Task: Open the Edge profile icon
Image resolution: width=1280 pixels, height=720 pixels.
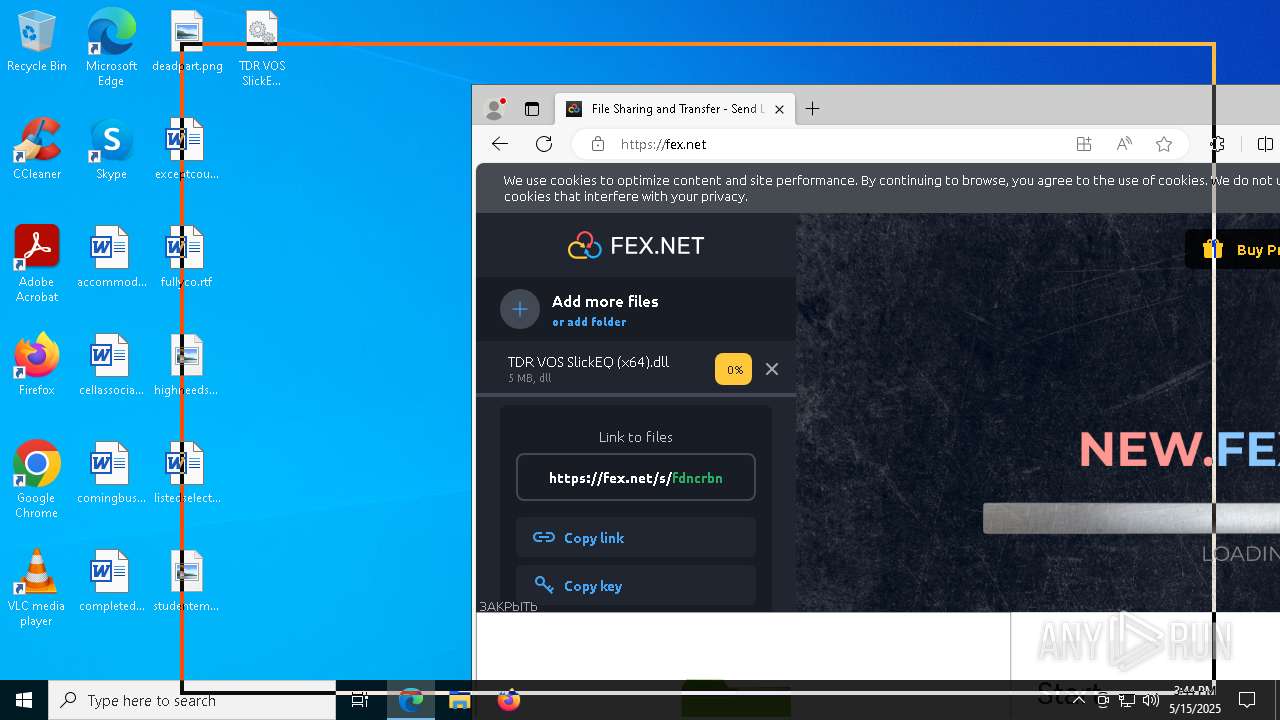Action: pos(494,109)
